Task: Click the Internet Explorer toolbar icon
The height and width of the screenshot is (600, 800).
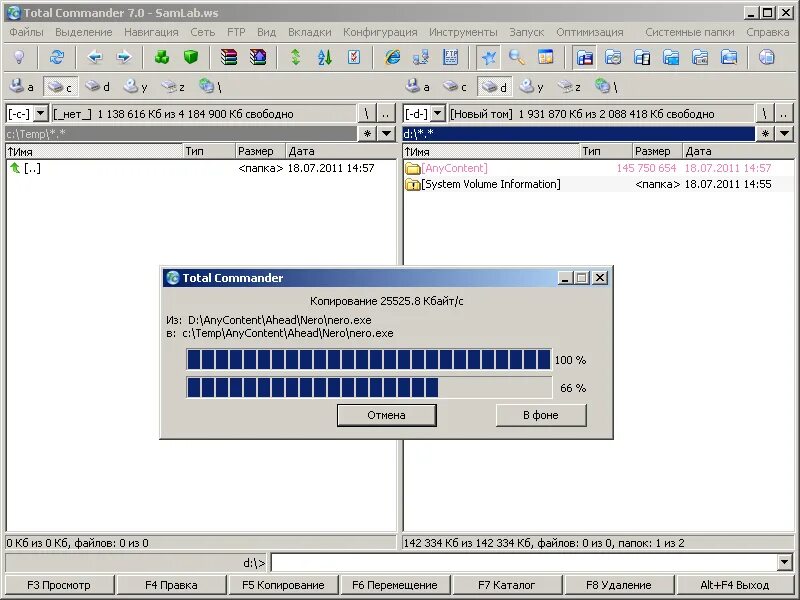Action: coord(392,57)
